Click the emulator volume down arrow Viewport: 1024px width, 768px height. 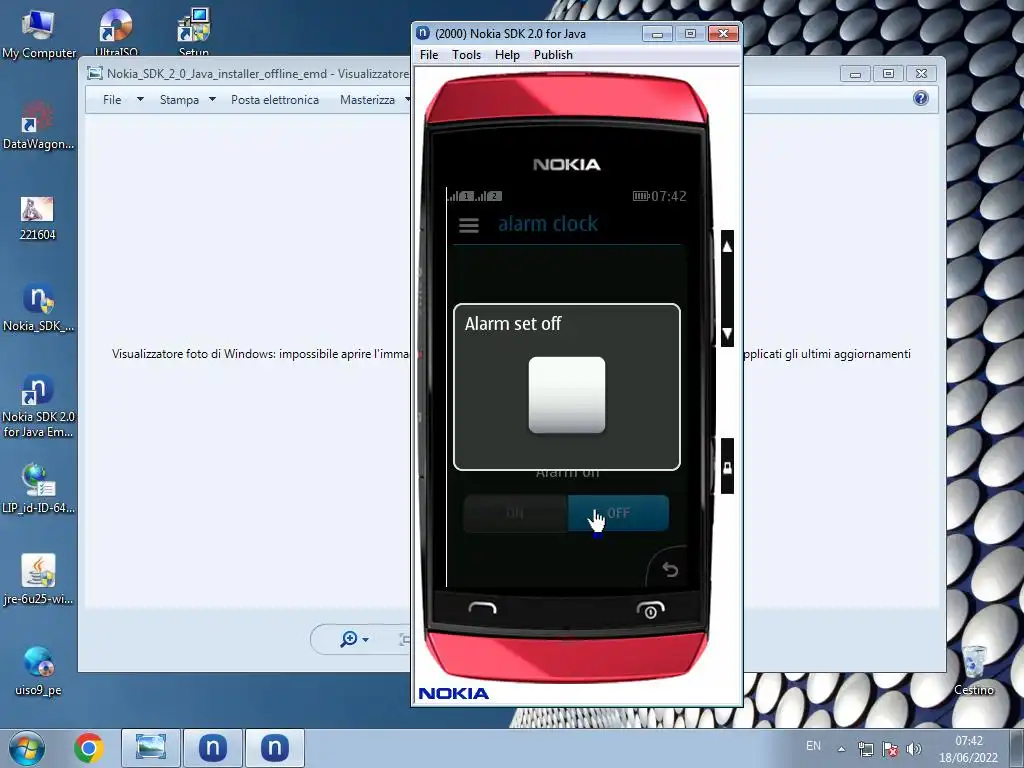click(x=727, y=334)
